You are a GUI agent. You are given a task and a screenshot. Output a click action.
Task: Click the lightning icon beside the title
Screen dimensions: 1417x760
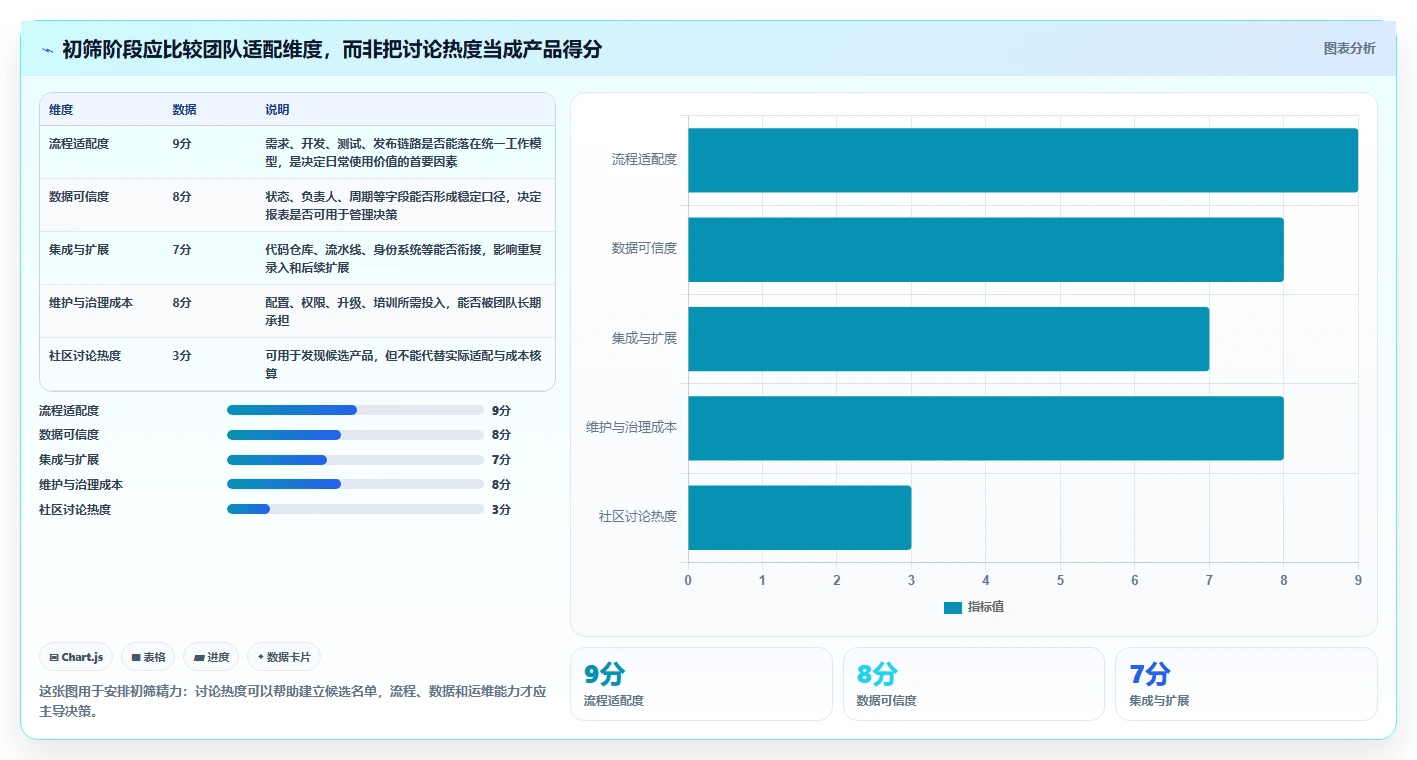click(48, 50)
